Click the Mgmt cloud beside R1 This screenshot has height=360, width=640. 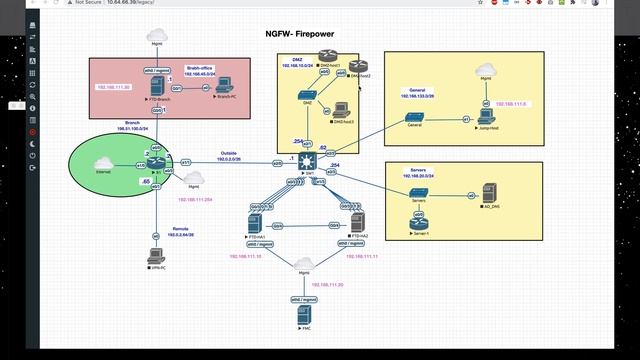[193, 178]
